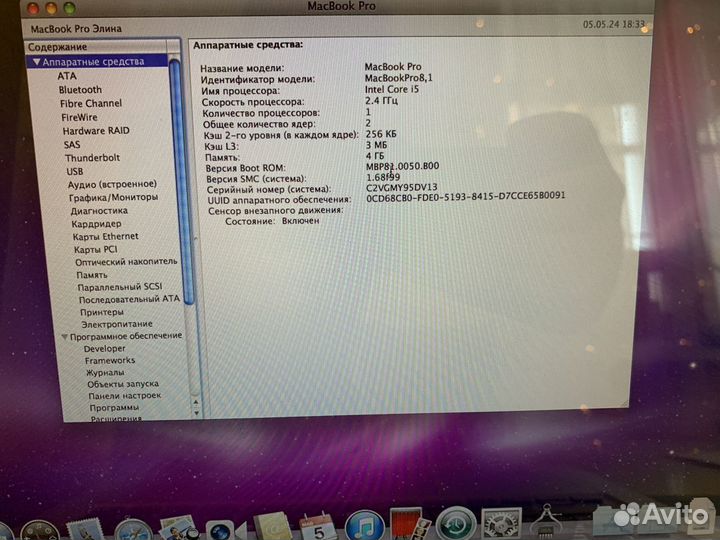Image resolution: width=720 pixels, height=540 pixels.
Task: Select Карты Ethernet entry
Action: 105,236
